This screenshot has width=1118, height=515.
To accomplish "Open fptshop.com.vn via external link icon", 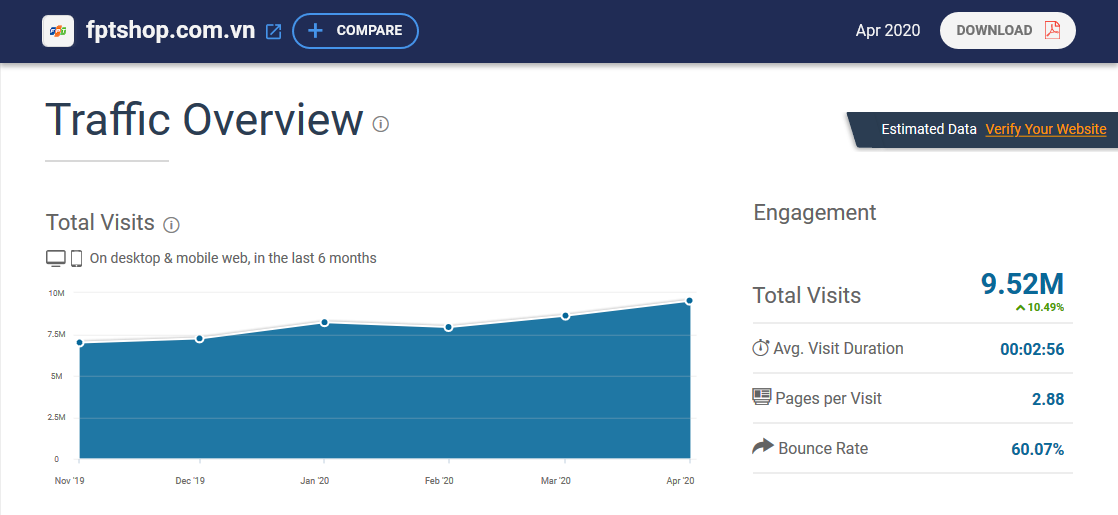I will point(273,31).
